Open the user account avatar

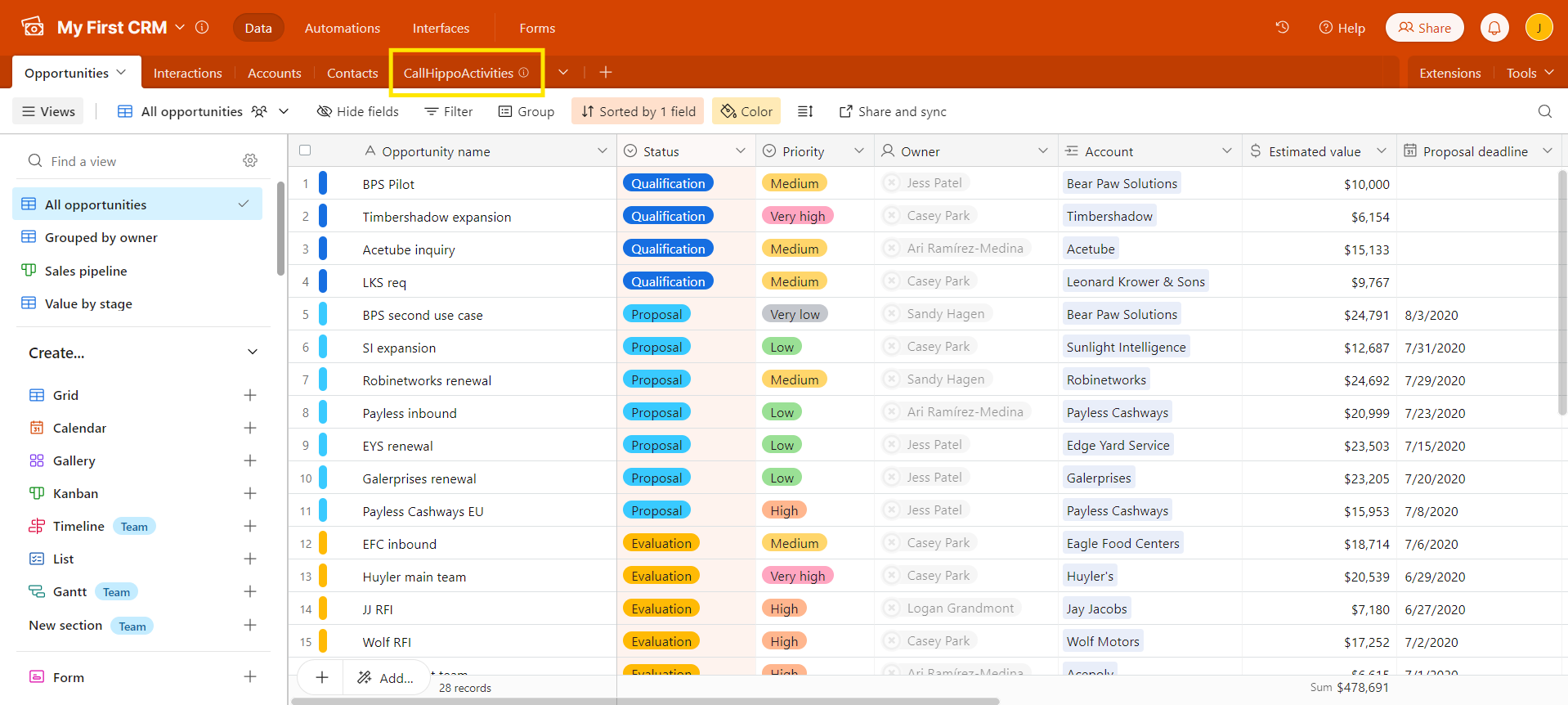[x=1539, y=27]
